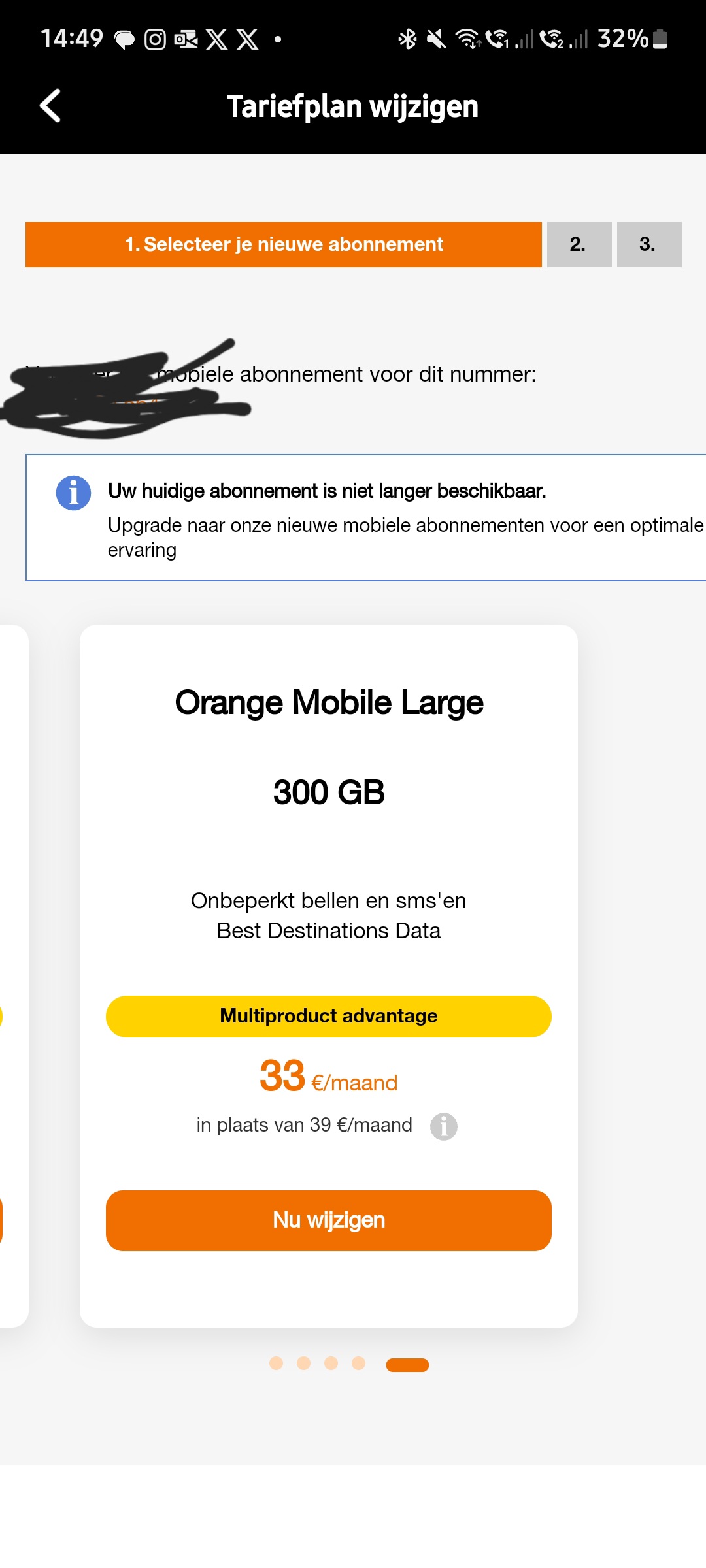The height and width of the screenshot is (1568, 706).
Task: Jump to first carousel page dot
Action: [277, 1363]
